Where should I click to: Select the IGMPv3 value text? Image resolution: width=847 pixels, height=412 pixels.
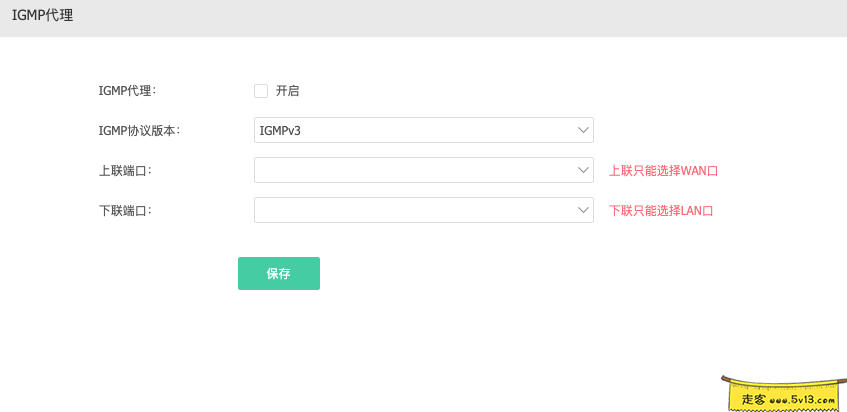(280, 130)
